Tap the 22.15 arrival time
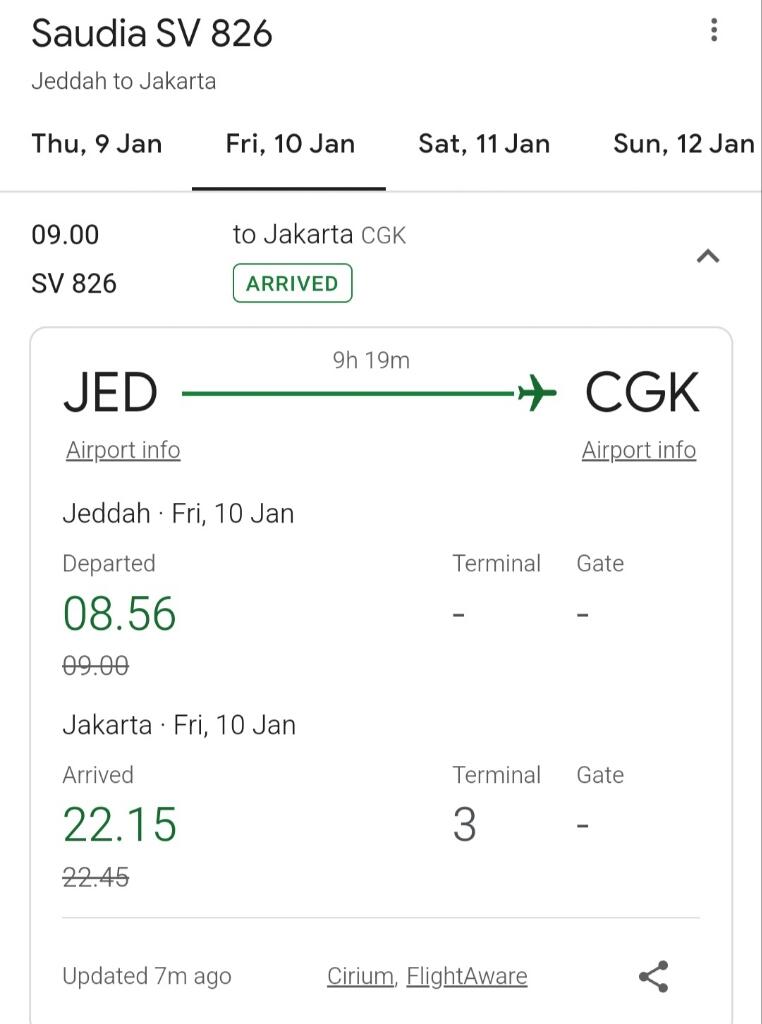762x1024 pixels. tap(119, 825)
